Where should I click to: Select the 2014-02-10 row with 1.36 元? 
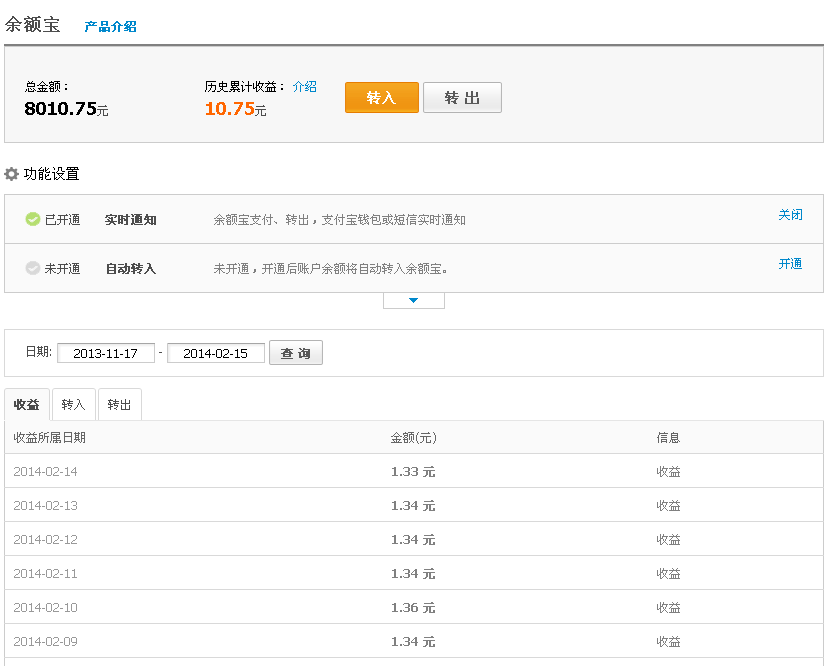pos(413,608)
